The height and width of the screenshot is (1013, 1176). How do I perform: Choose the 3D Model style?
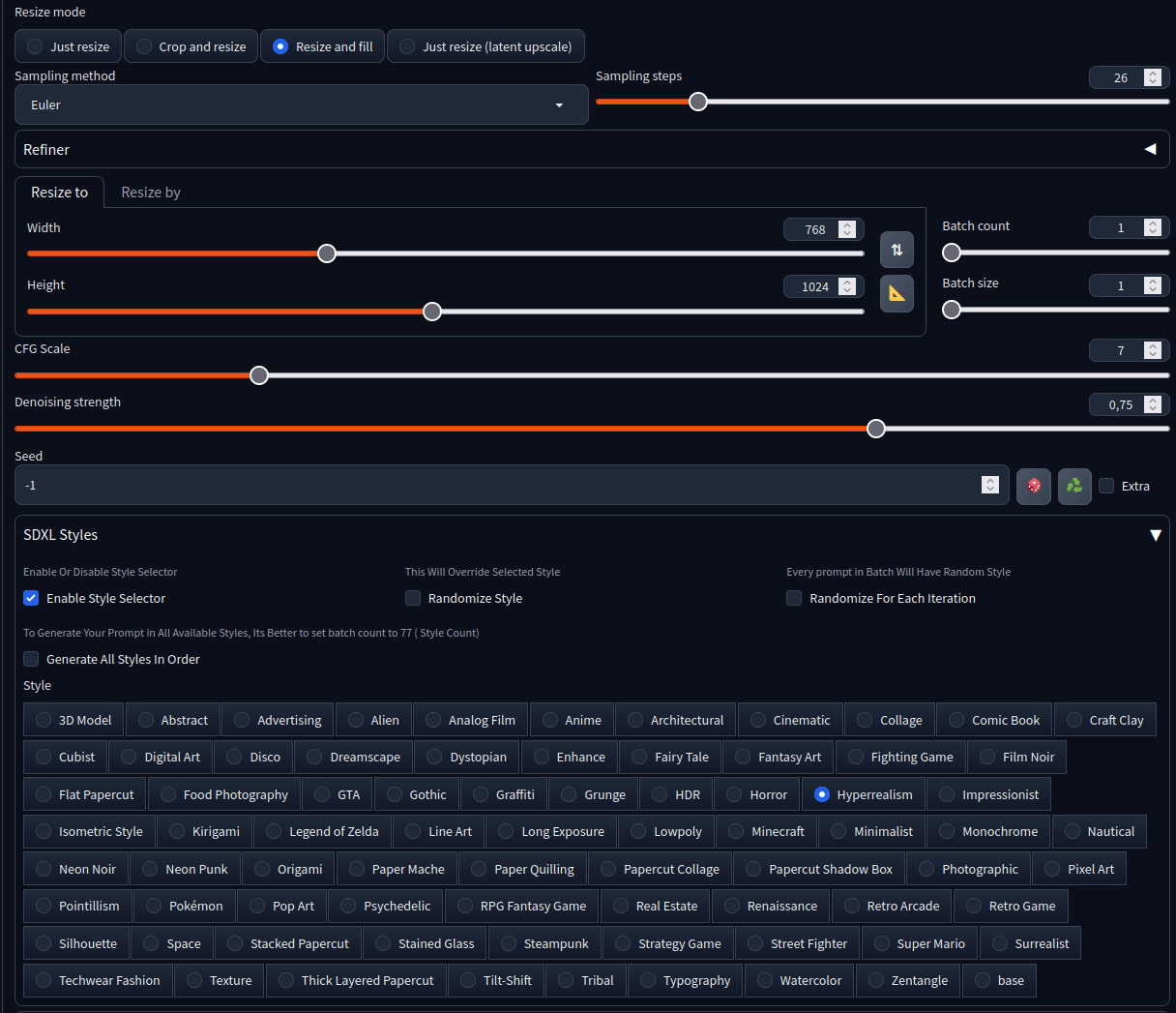(73, 720)
